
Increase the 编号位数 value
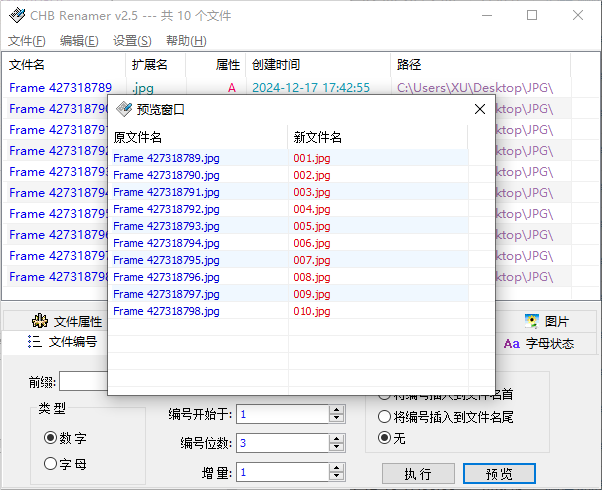tap(337, 439)
